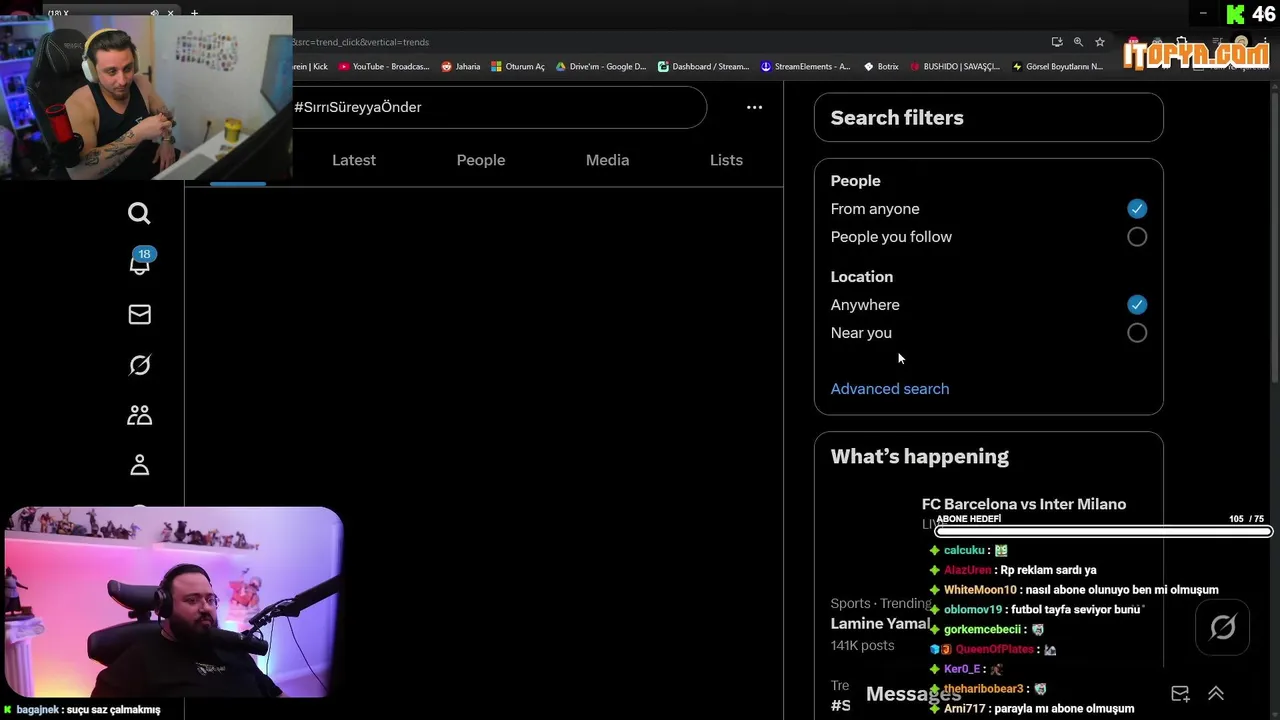Select Near you location radio option

click(x=1137, y=333)
